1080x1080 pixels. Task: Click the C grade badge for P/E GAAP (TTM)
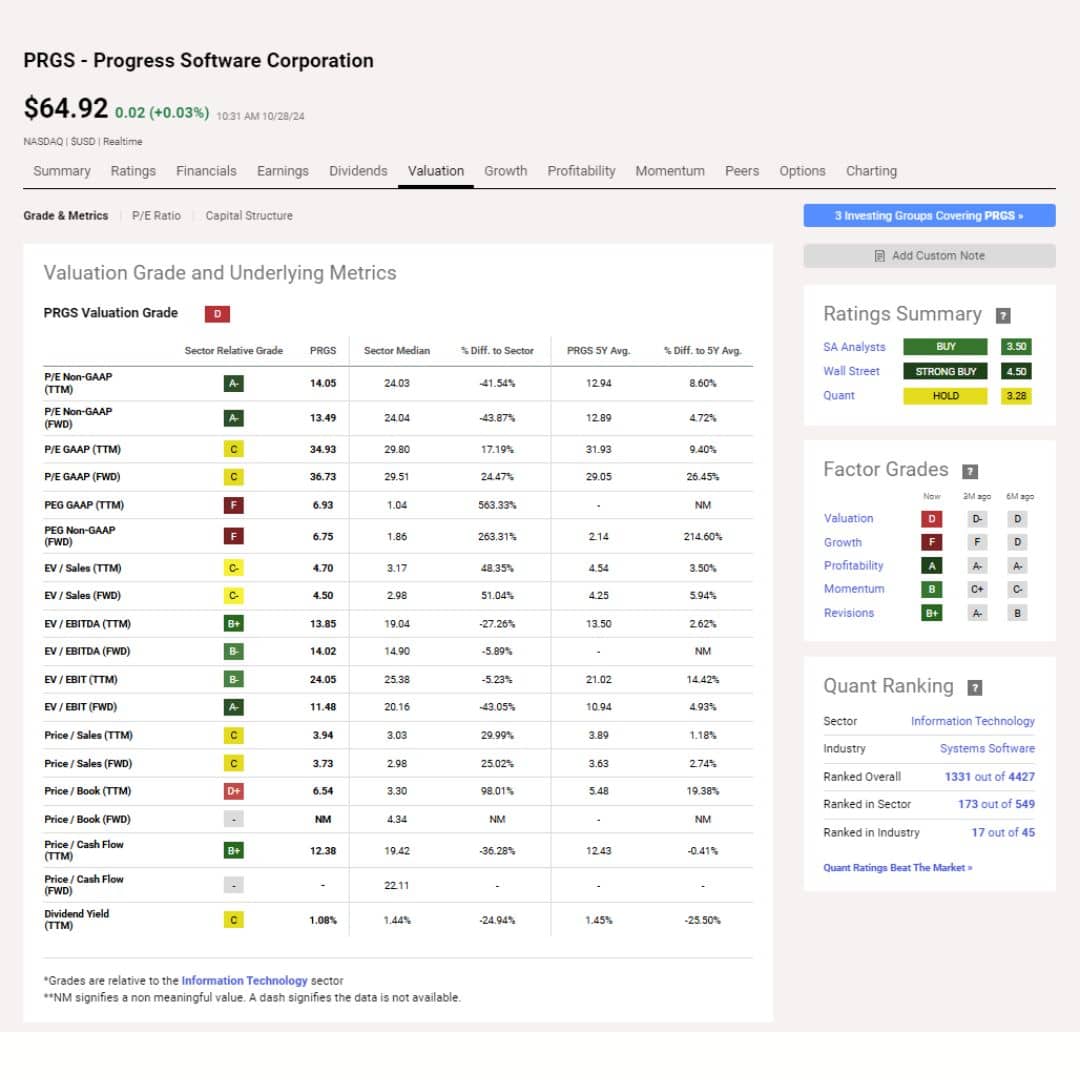pos(233,450)
